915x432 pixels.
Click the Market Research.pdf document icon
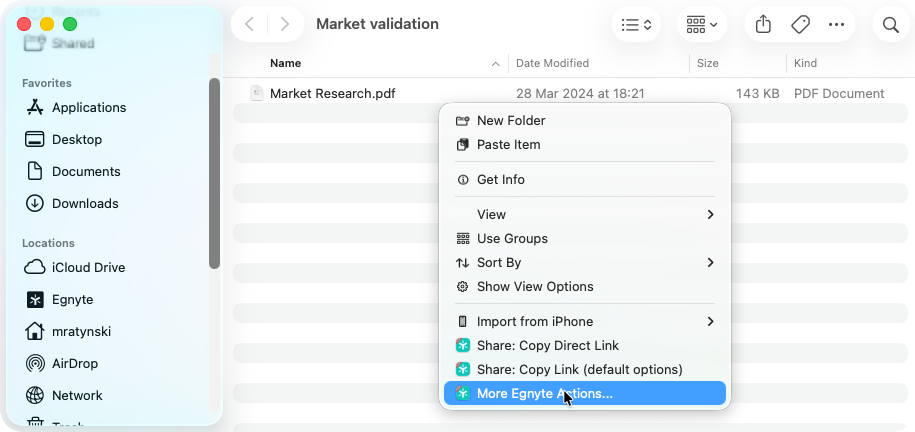[257, 93]
